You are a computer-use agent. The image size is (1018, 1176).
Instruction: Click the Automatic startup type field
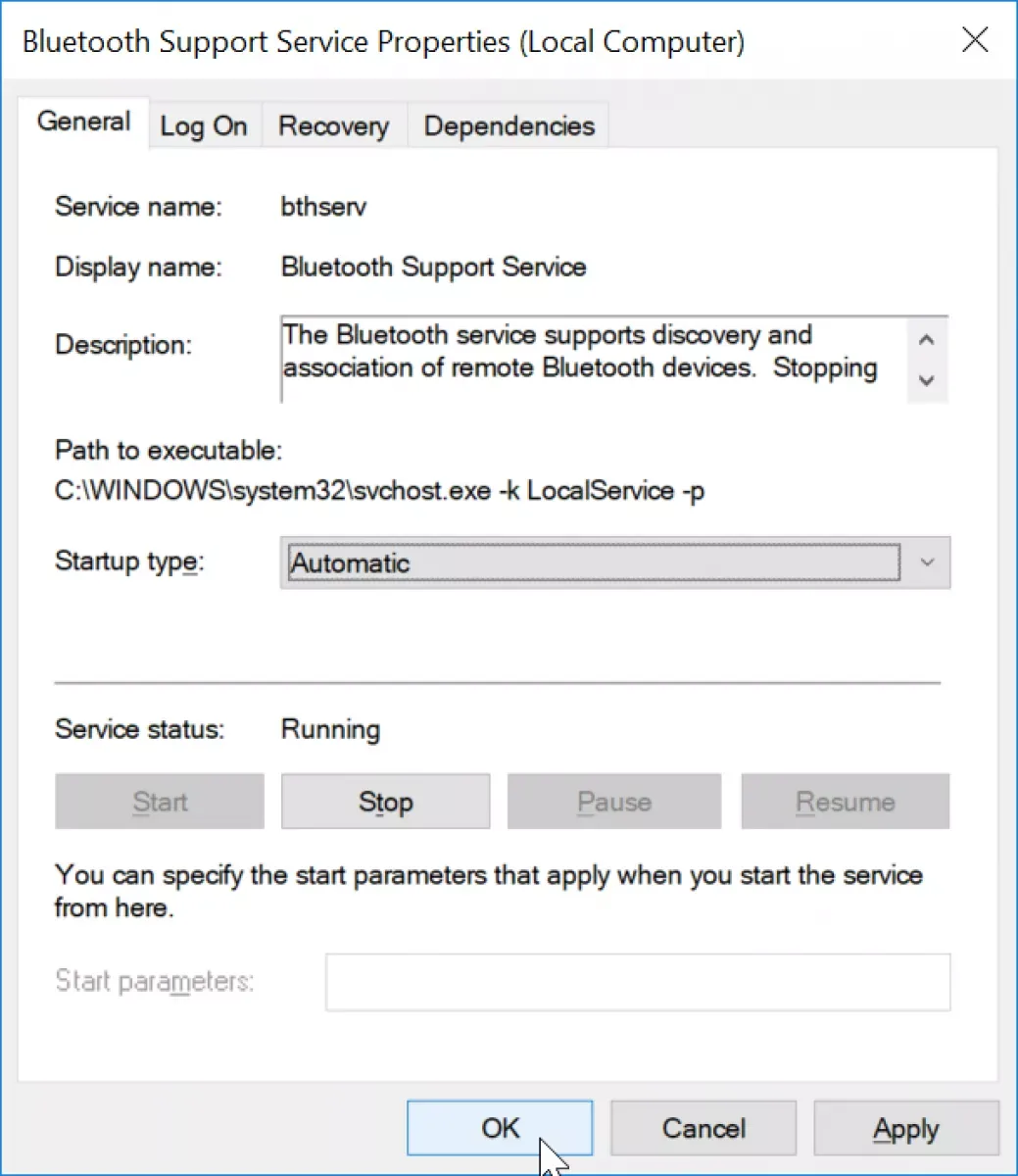[x=594, y=563]
